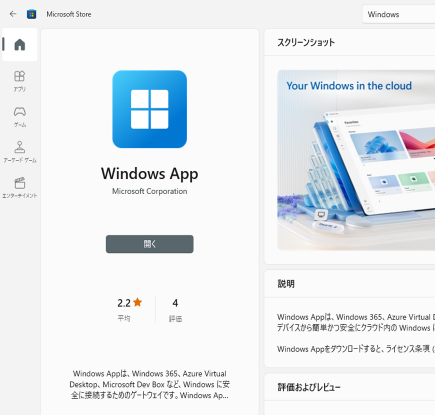The image size is (435, 415).
Task: Click the ライセンス条項 download notice line
Action: pyautogui.click(x=356, y=349)
